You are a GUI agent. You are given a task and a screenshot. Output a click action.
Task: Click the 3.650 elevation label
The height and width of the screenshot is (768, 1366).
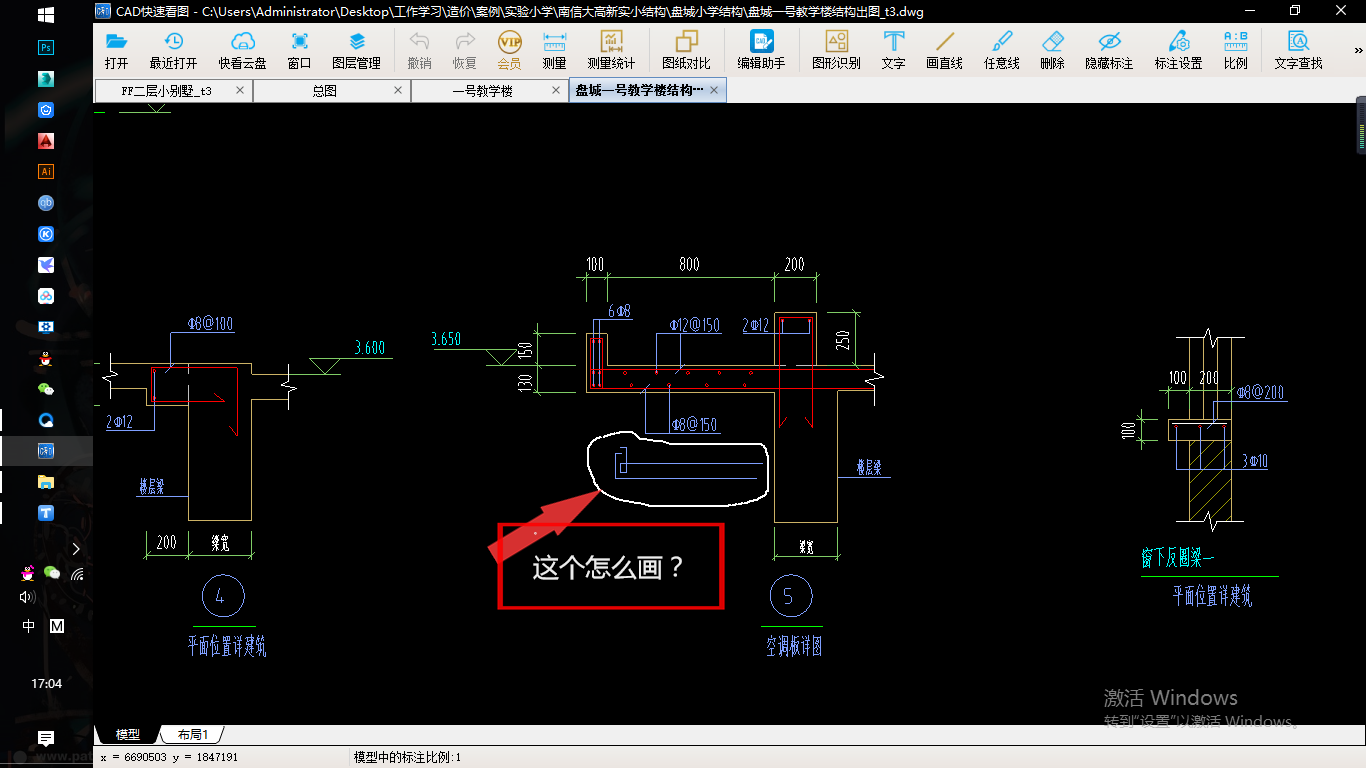(x=446, y=339)
